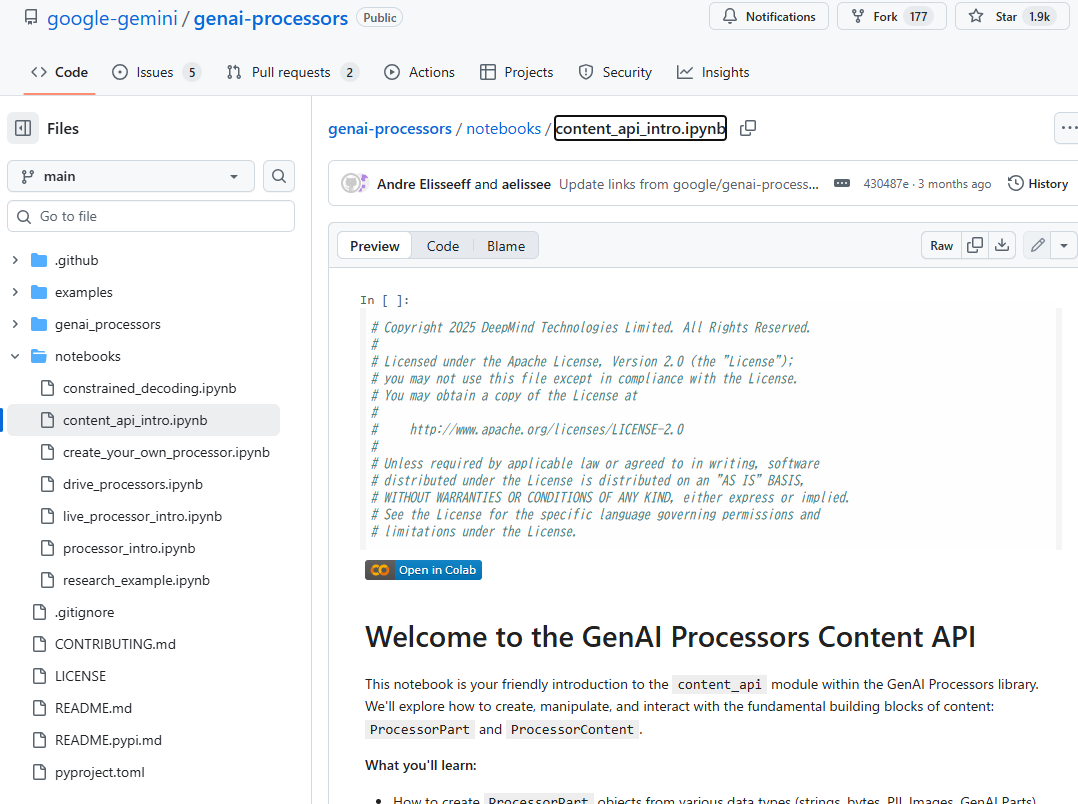Viewport: 1078px width, 804px height.
Task: Open the edit options dropdown arrow
Action: coord(1064,246)
